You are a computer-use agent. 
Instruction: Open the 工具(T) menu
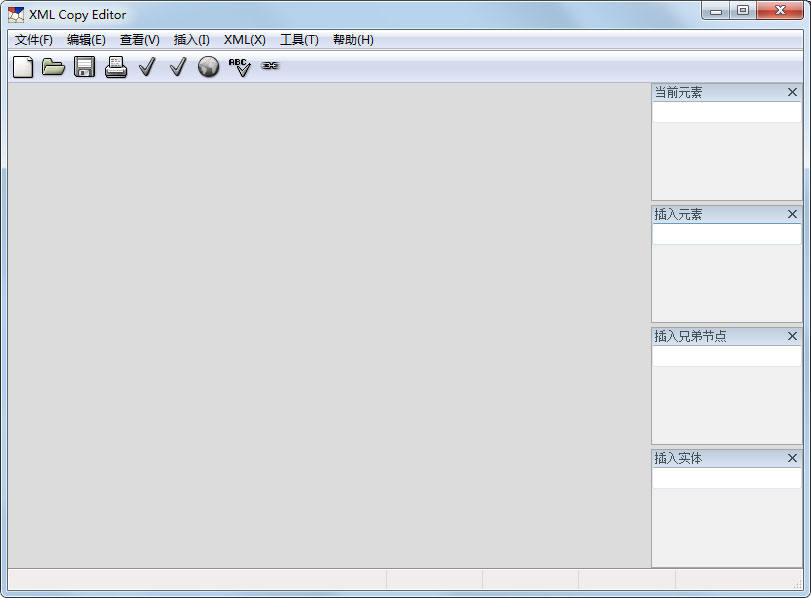point(298,40)
